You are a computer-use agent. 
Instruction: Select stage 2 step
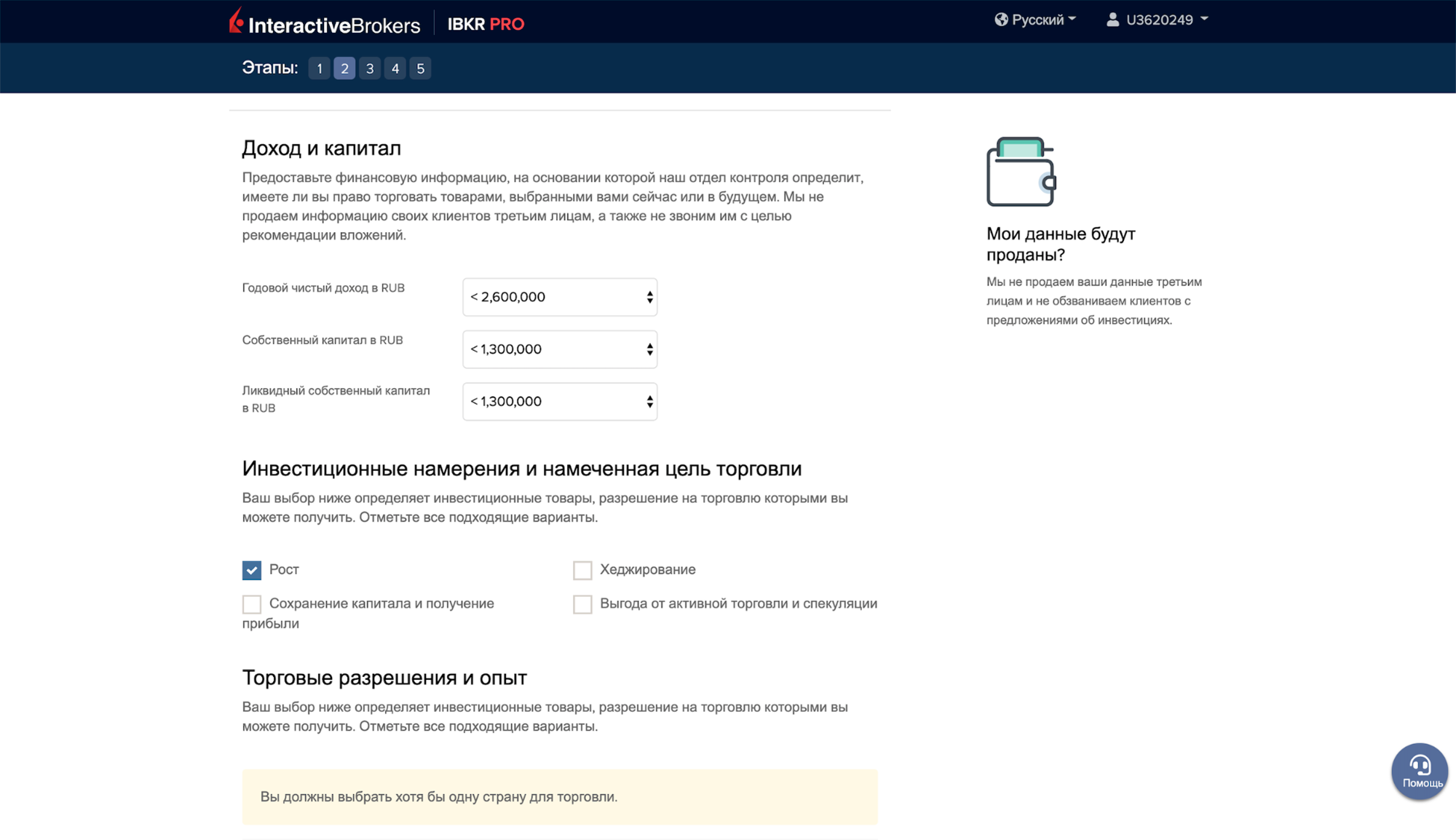tap(344, 68)
